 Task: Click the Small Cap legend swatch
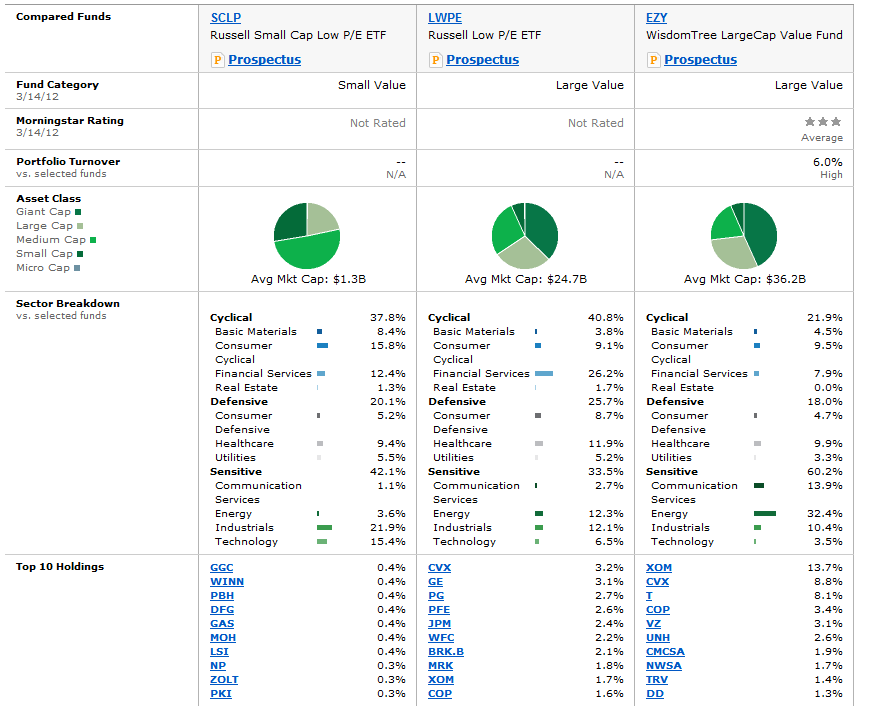point(80,254)
